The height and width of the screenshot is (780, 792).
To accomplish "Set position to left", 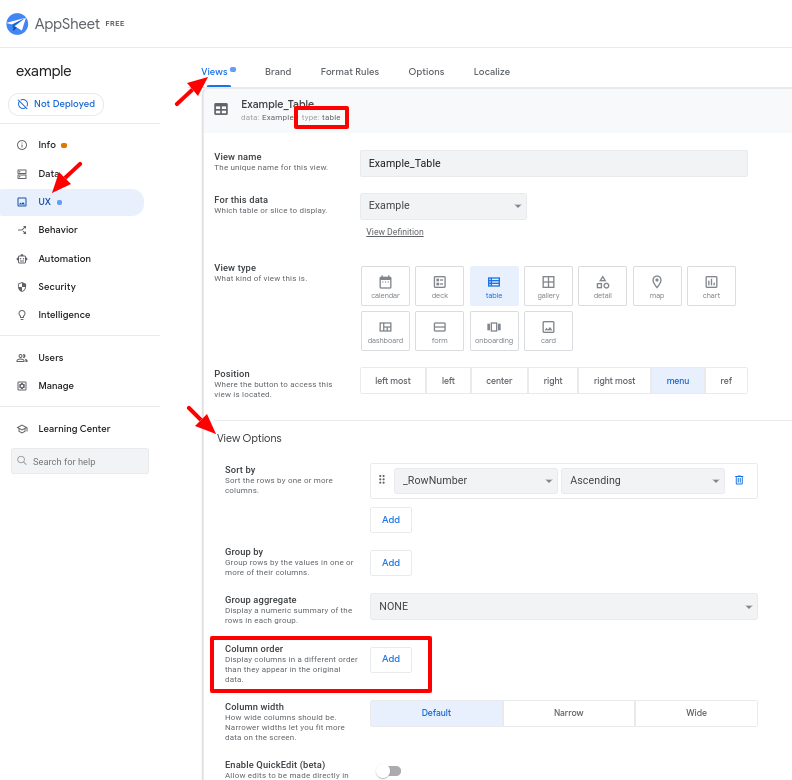I will pos(448,380).
